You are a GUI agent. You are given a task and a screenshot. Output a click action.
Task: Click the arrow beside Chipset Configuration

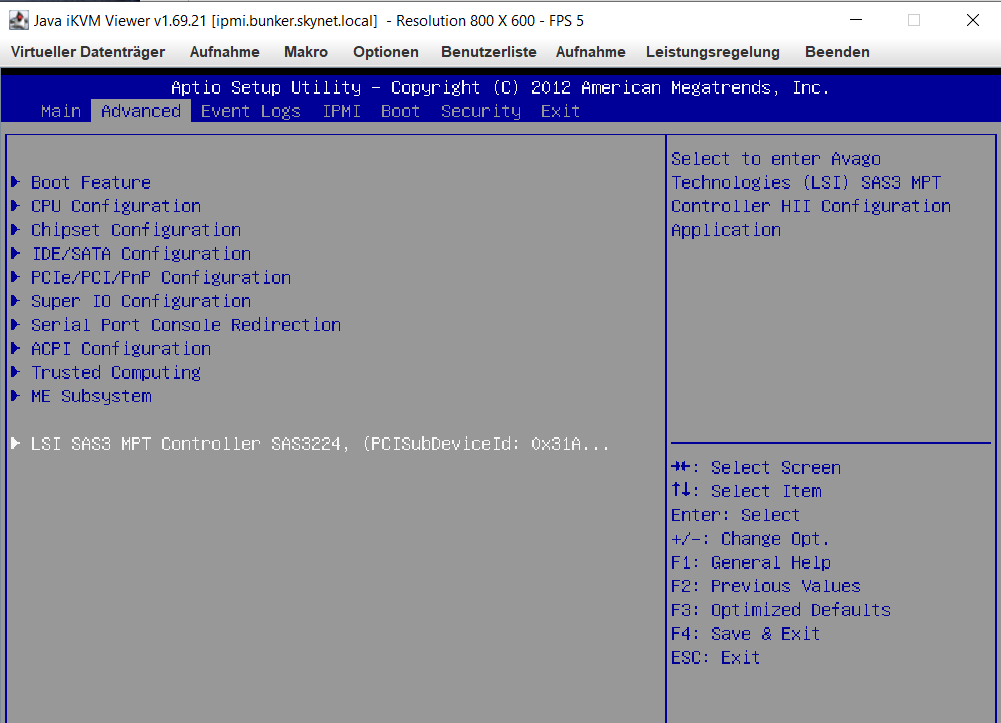pyautogui.click(x=15, y=230)
